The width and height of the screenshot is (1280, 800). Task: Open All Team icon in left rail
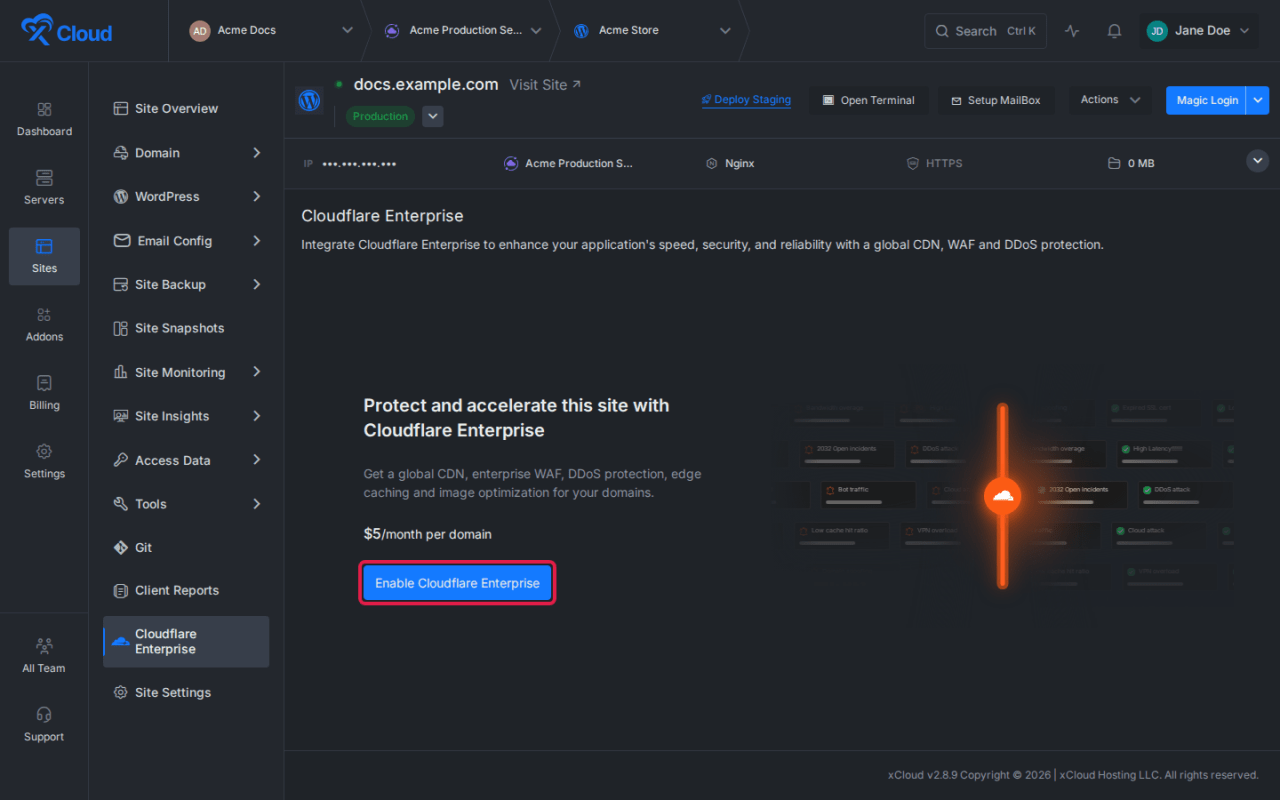click(x=44, y=646)
